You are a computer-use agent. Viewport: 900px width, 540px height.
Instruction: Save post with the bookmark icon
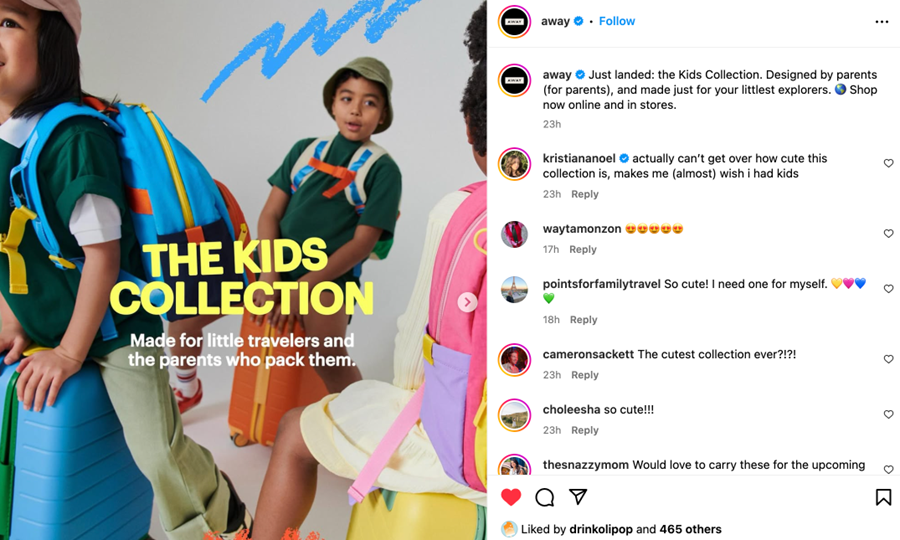tap(883, 497)
